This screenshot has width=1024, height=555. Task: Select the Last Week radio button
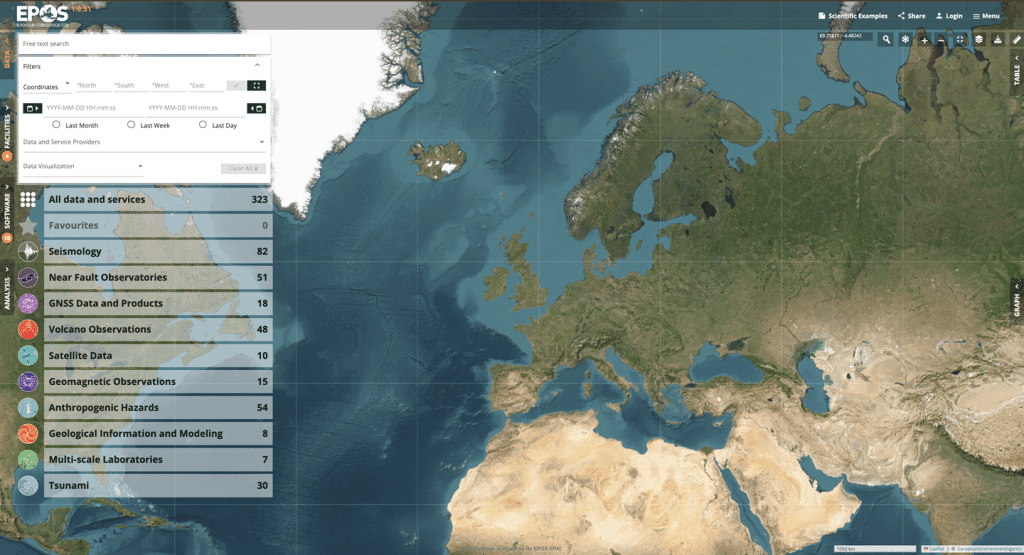[132, 125]
